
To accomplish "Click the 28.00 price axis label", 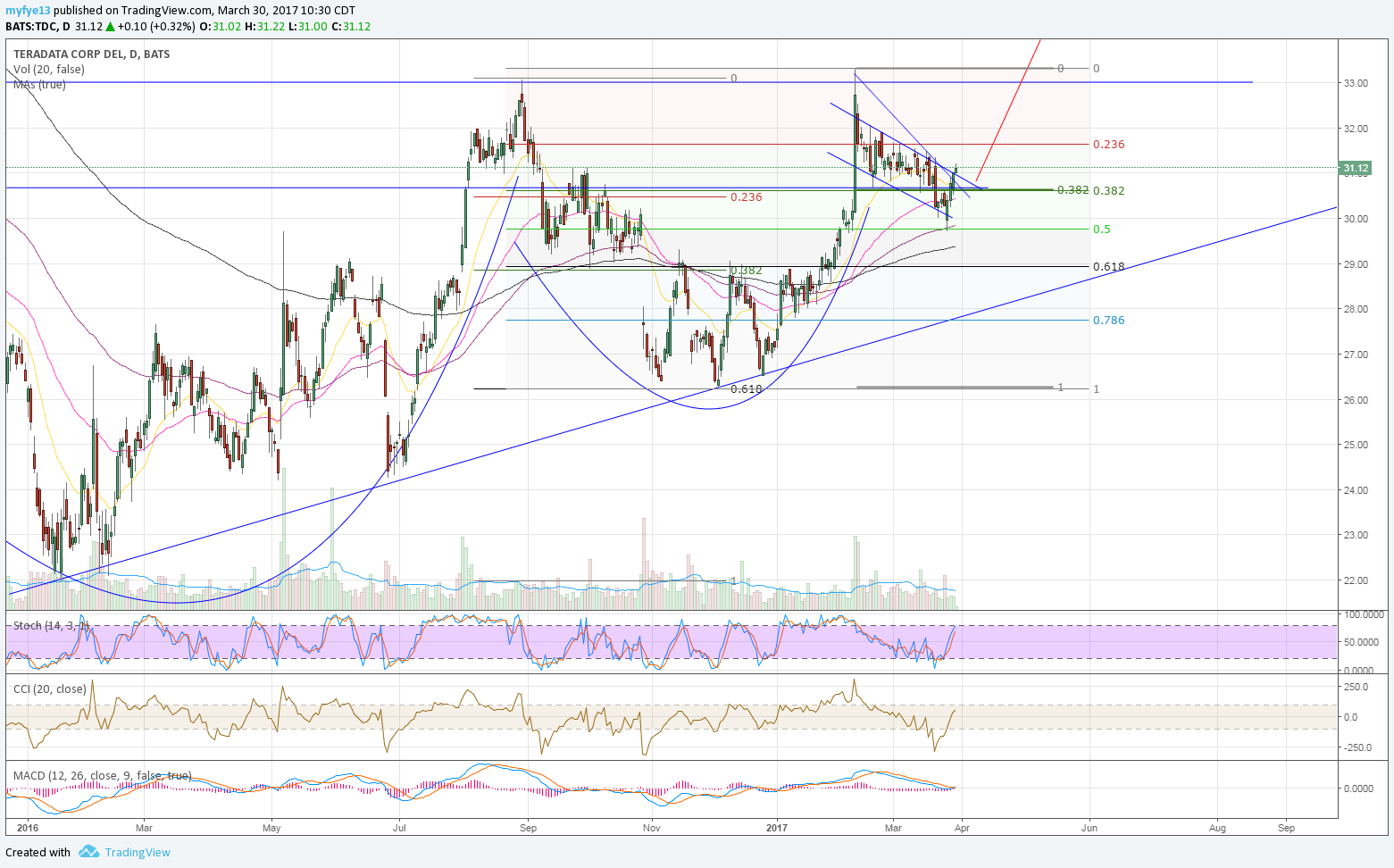I will 1356,309.
